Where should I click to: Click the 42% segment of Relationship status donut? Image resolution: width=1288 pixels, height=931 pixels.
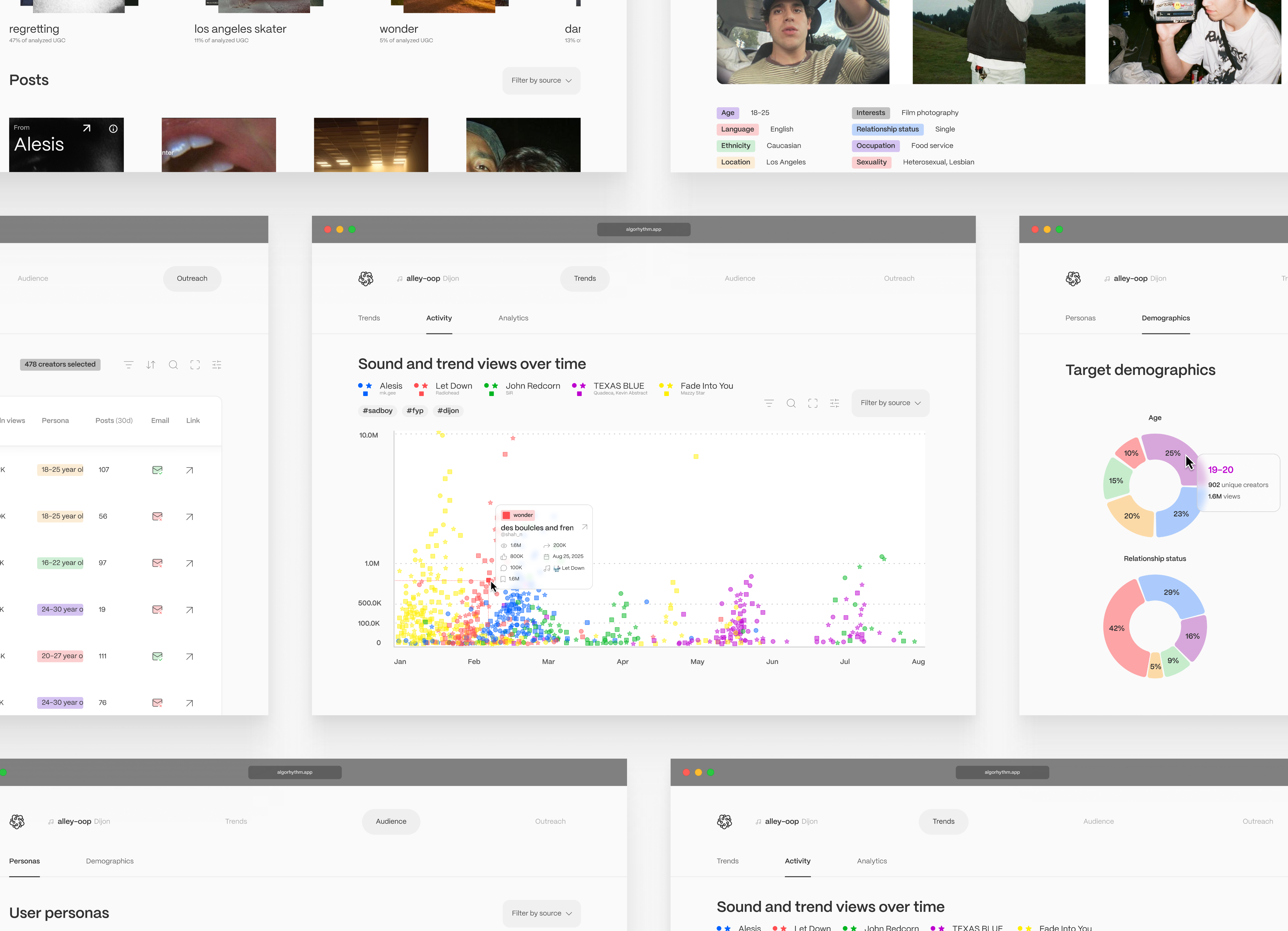point(1117,629)
